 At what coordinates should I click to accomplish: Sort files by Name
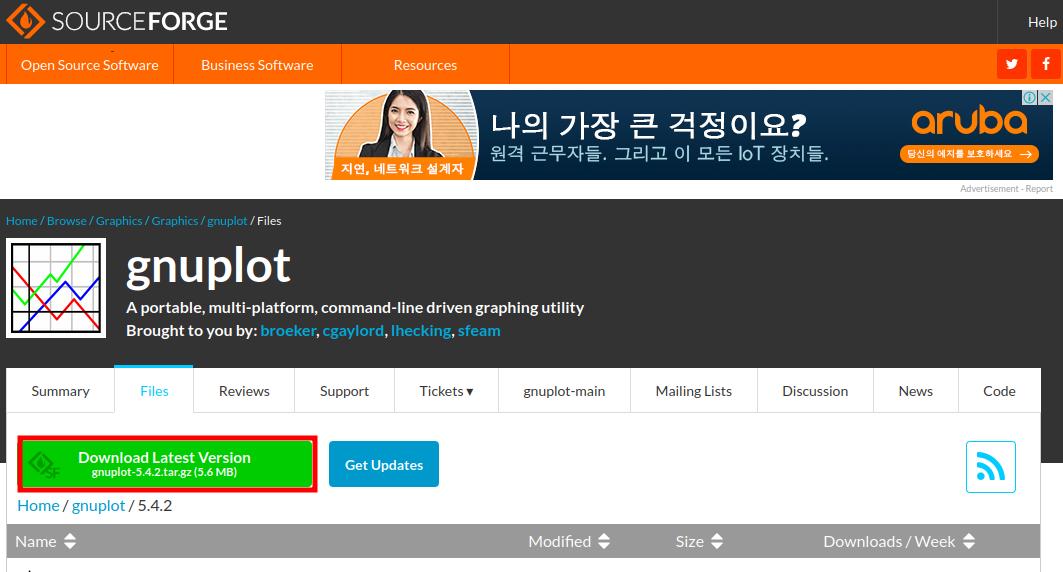(45, 542)
